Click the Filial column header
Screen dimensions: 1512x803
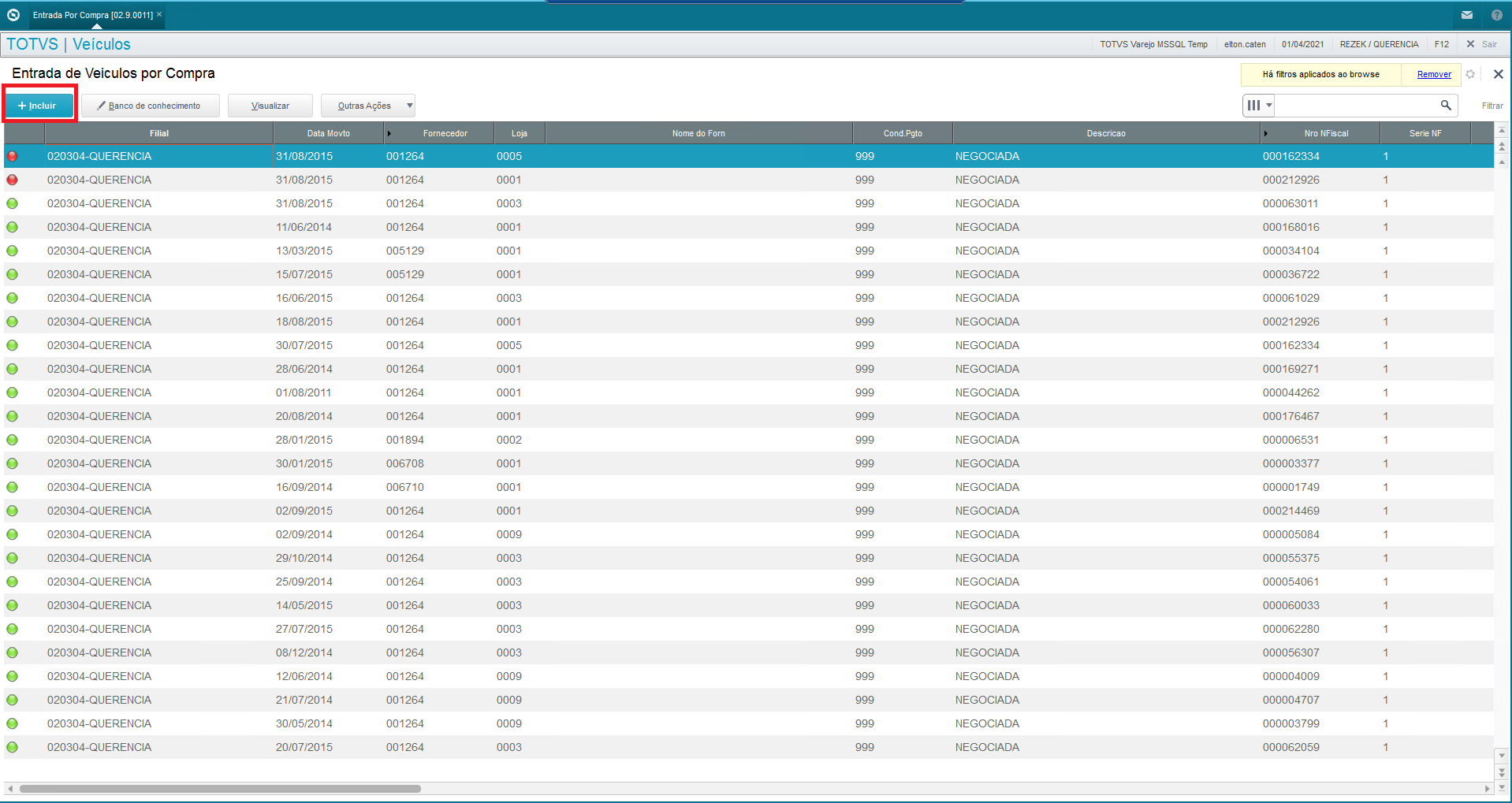point(159,133)
